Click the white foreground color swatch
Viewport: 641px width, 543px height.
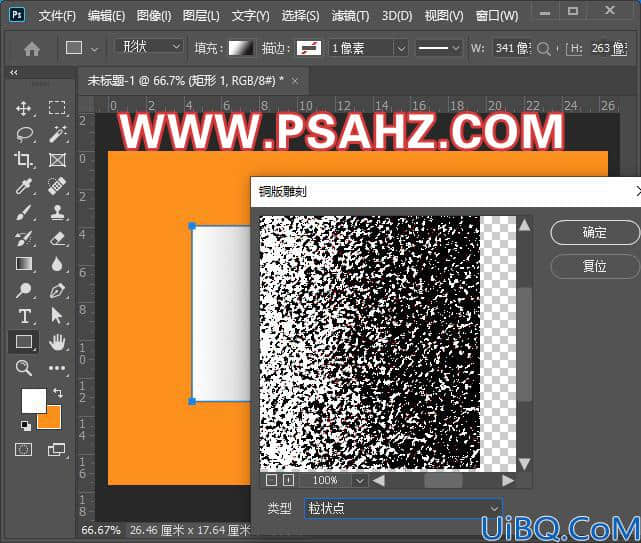[x=34, y=401]
